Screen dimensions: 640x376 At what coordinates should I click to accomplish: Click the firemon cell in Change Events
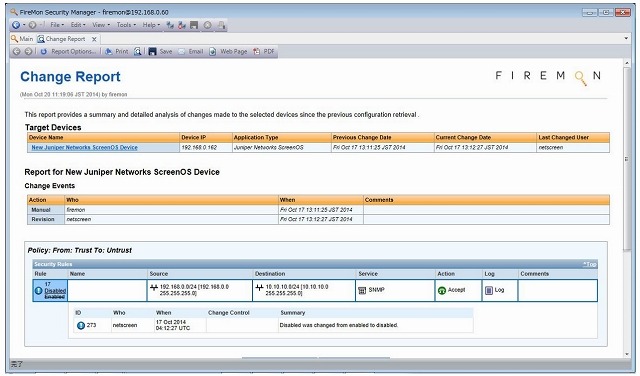(x=171, y=210)
